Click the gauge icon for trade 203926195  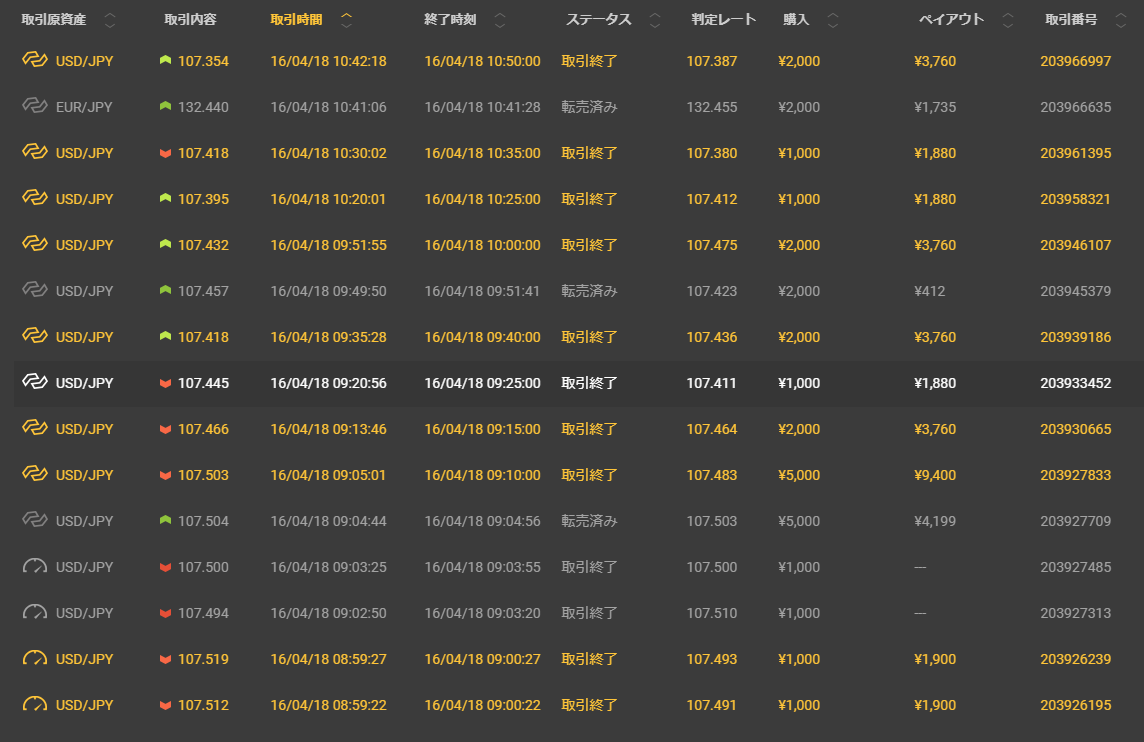pos(35,705)
